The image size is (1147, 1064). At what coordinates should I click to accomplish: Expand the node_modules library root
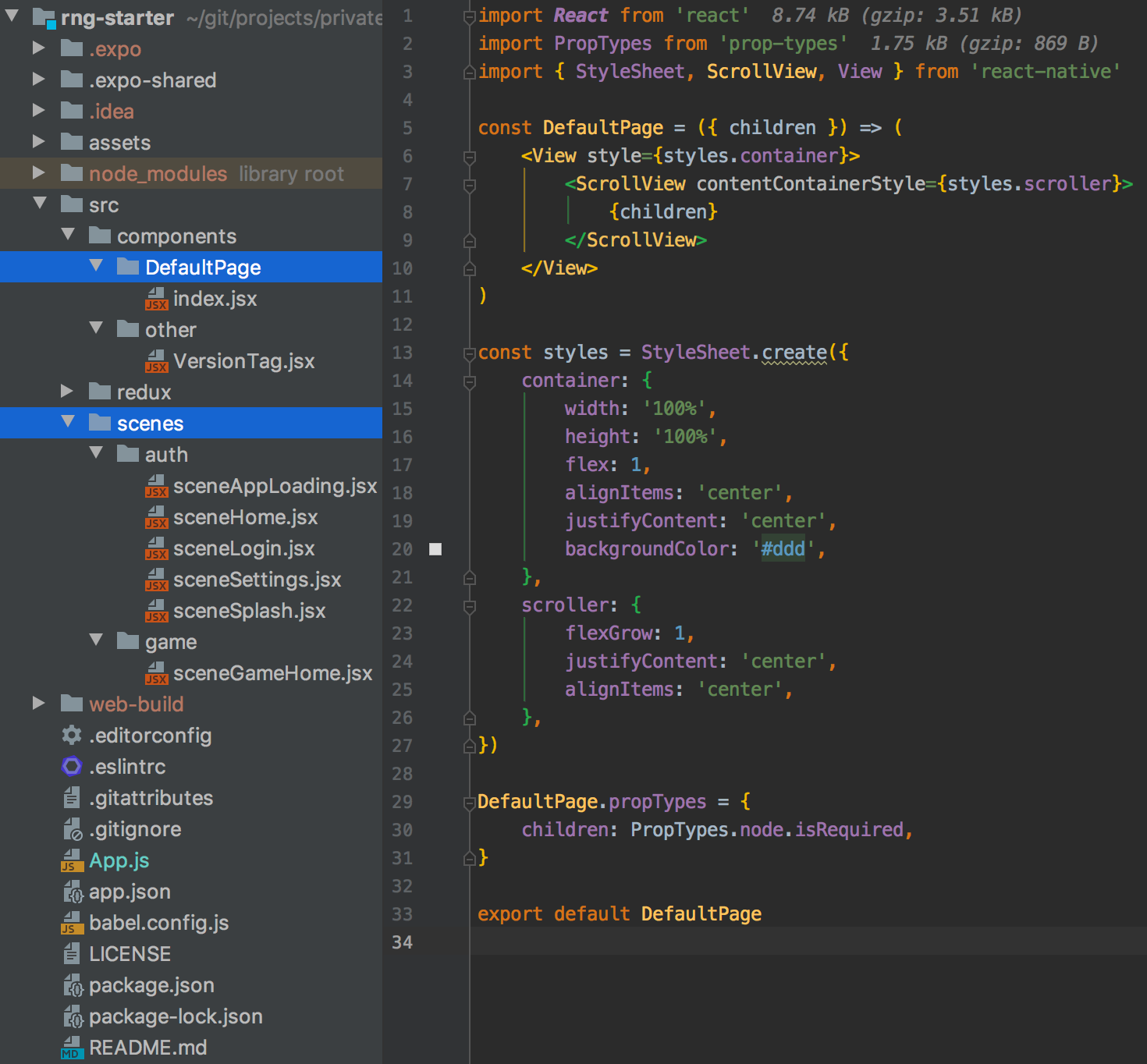coord(39,173)
